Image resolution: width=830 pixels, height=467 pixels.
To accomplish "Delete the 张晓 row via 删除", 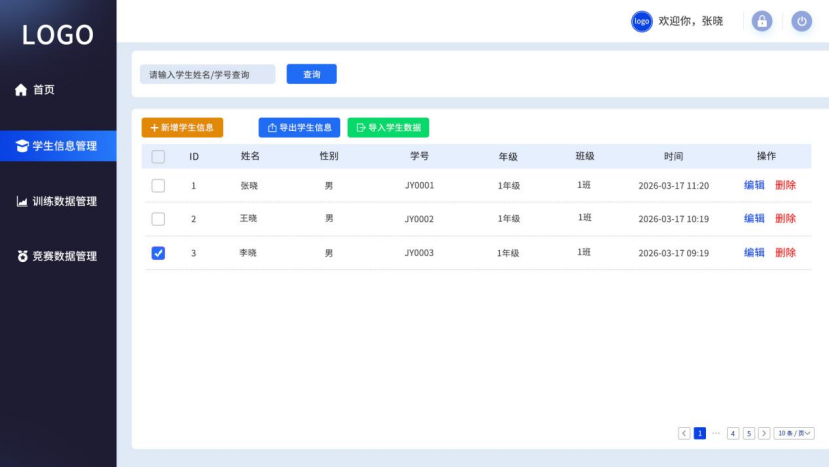I will [786, 185].
